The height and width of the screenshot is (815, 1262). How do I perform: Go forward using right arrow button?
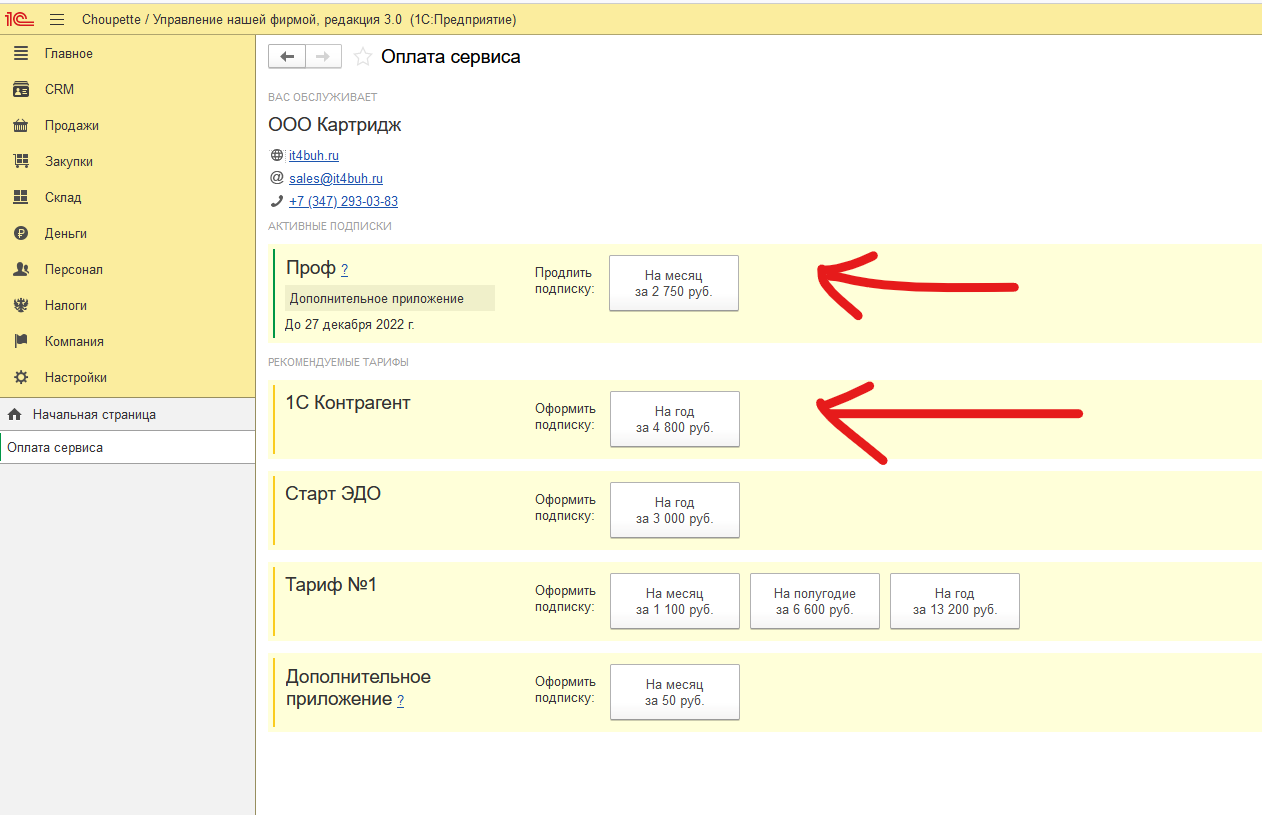coord(323,57)
